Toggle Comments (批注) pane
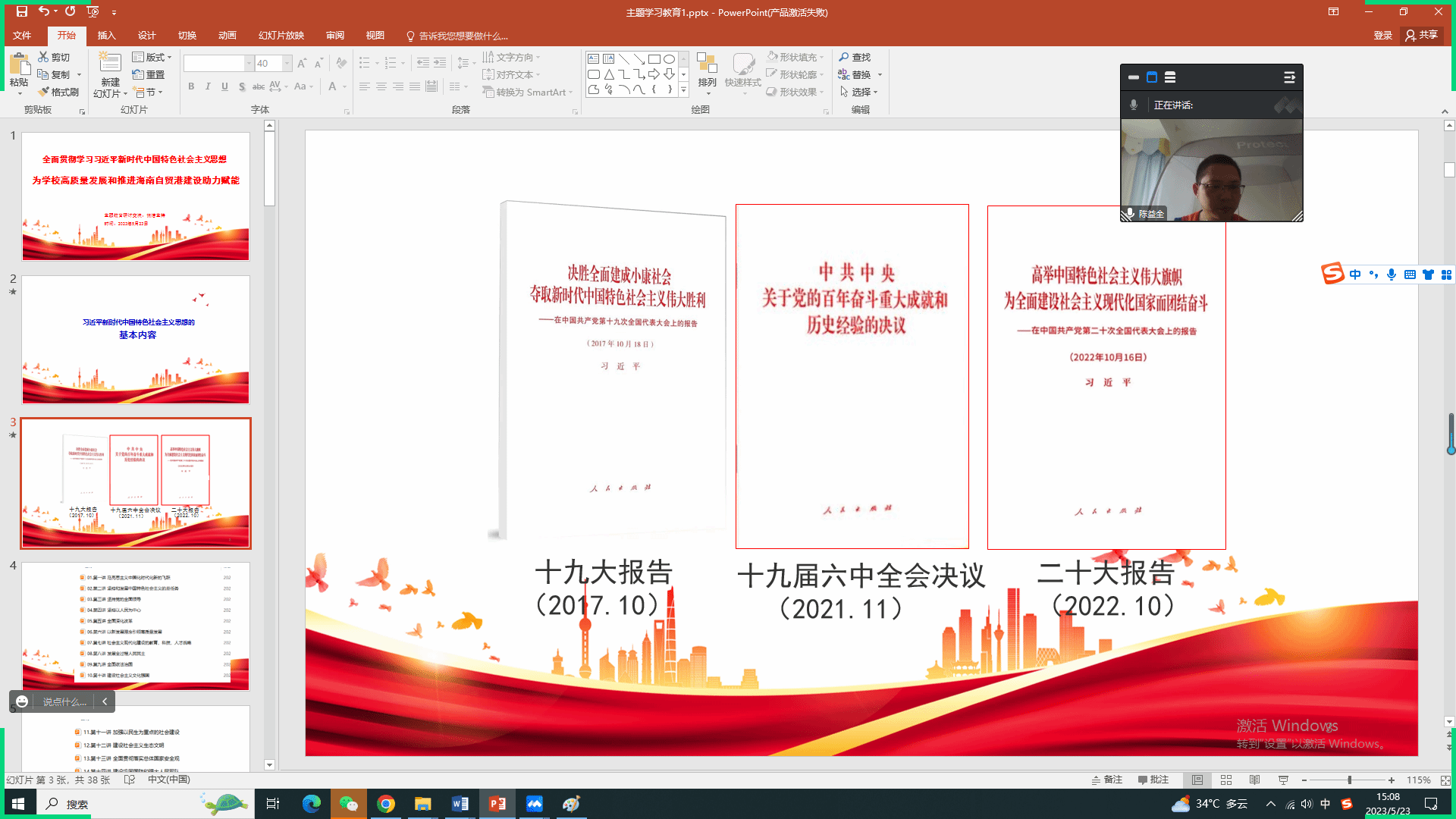The width and height of the screenshot is (1456, 819). (x=1153, y=780)
